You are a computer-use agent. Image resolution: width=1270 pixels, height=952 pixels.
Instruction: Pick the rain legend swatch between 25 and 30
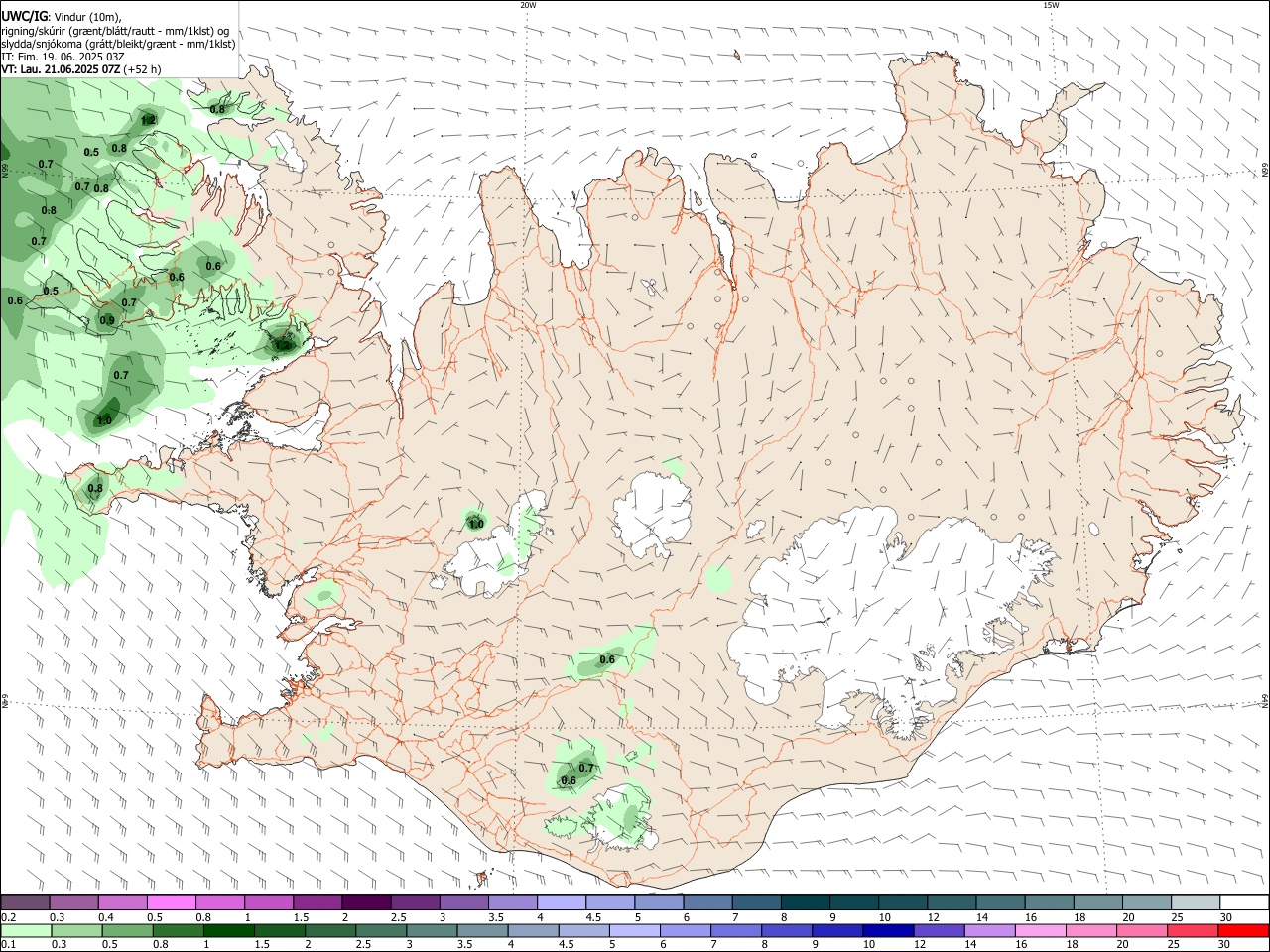pos(1192,931)
